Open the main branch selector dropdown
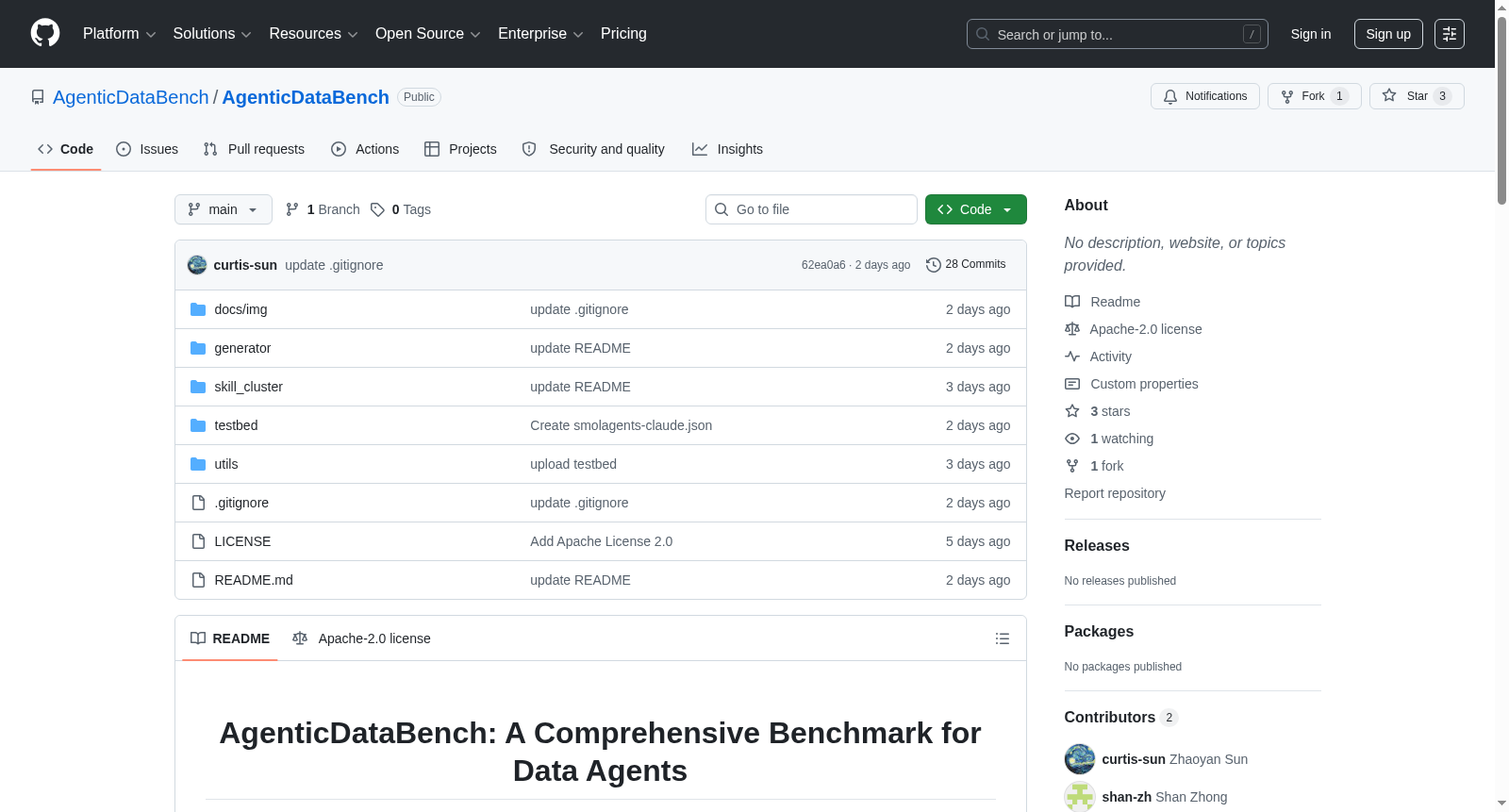The width and height of the screenshot is (1509, 812). coord(224,209)
